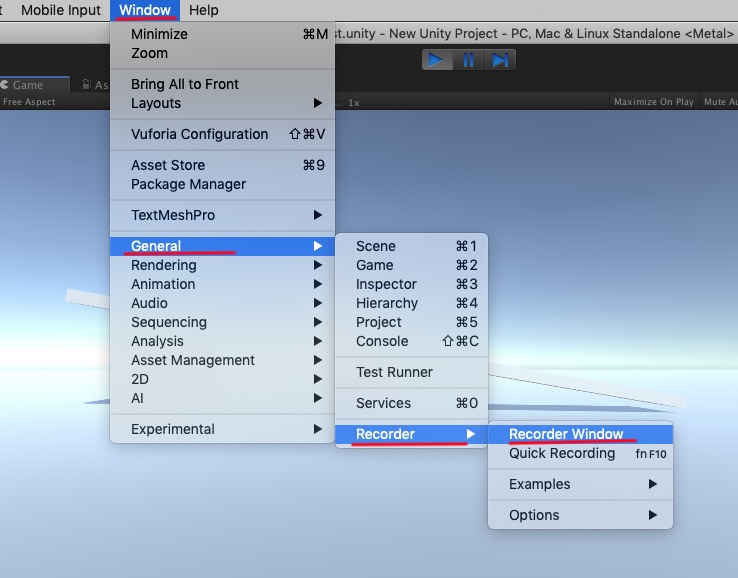Open the Hierarchy window
The image size is (738, 578).
pos(411,303)
